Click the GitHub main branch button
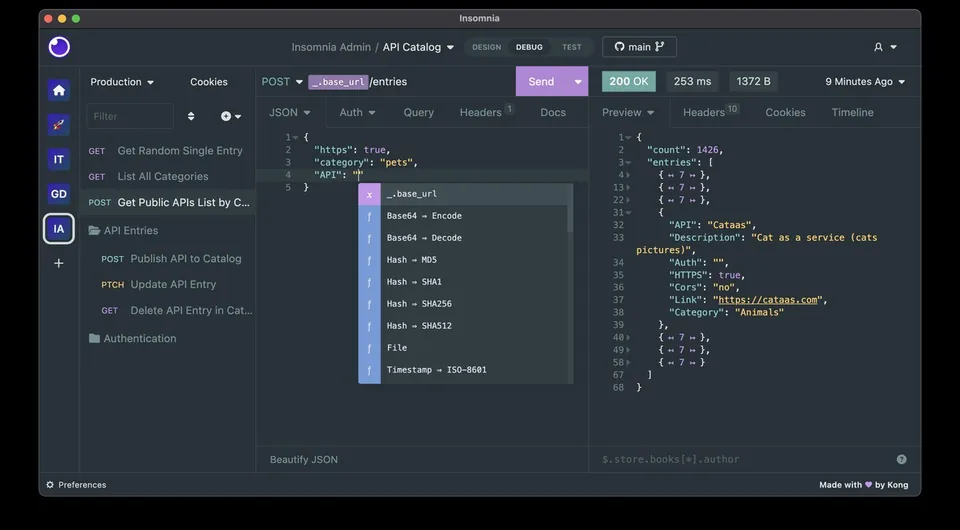The width and height of the screenshot is (960, 530). [639, 47]
